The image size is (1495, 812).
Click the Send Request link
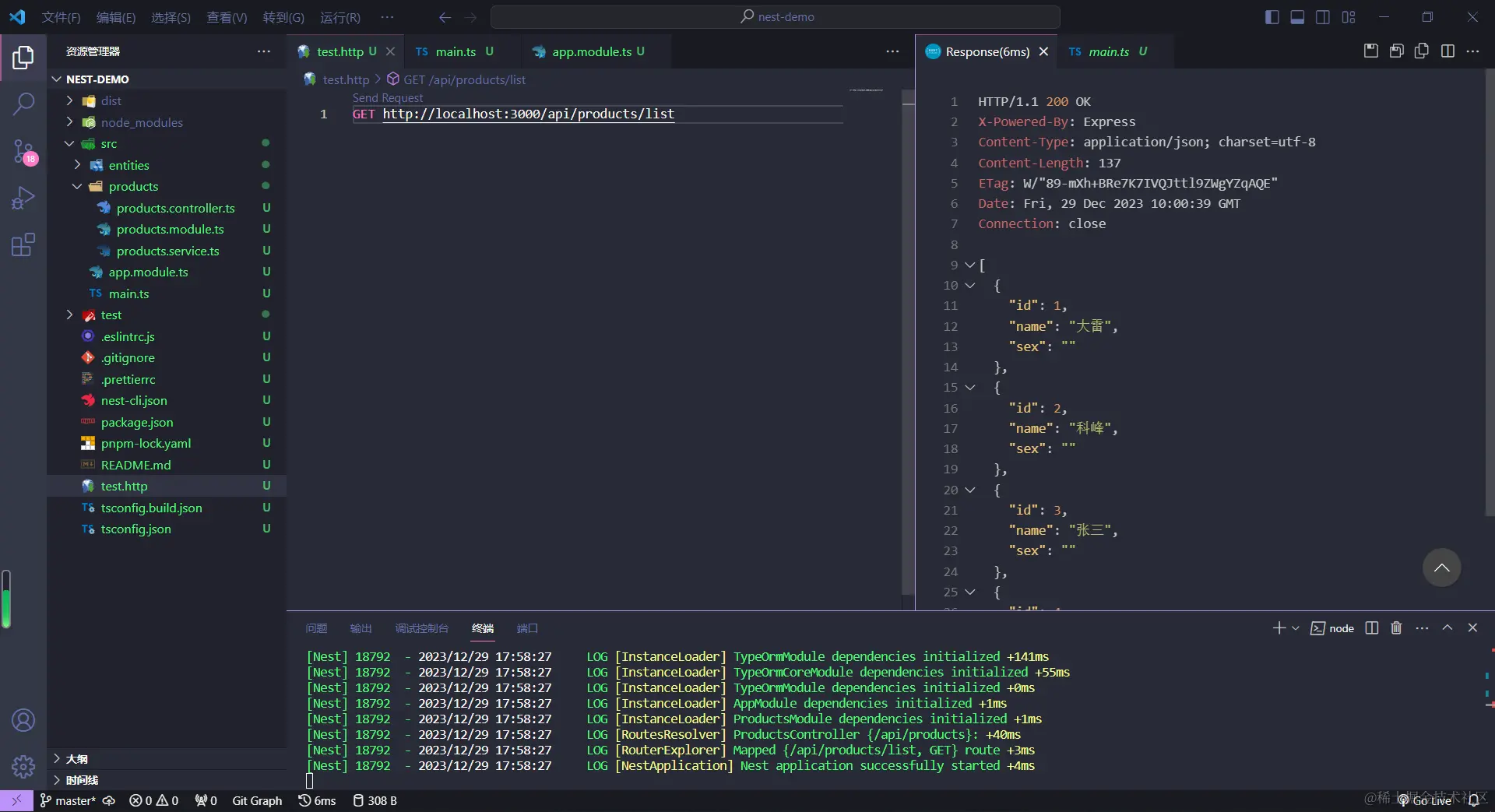click(x=387, y=98)
